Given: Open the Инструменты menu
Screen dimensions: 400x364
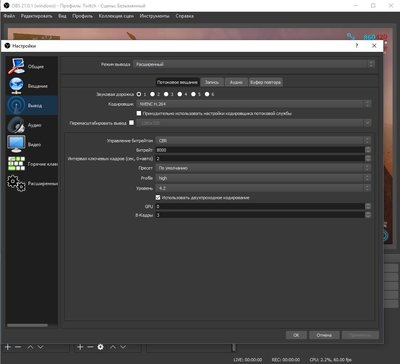Looking at the screenshot, I should pyautogui.click(x=154, y=16).
